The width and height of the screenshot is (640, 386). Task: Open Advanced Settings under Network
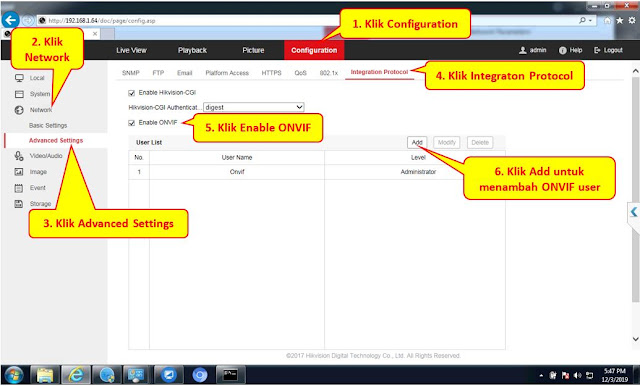pos(56,140)
